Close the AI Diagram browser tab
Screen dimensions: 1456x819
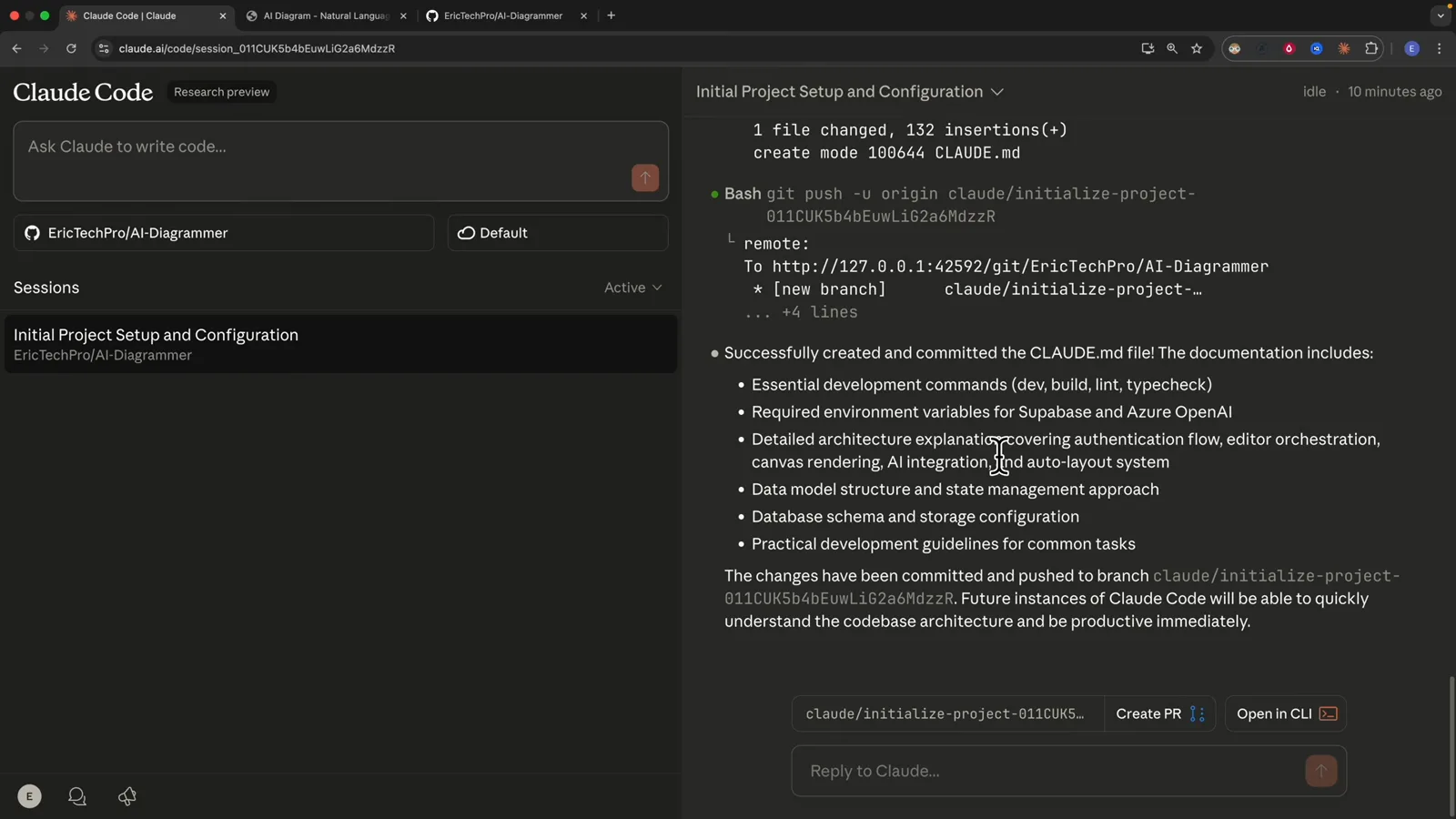pyautogui.click(x=403, y=15)
